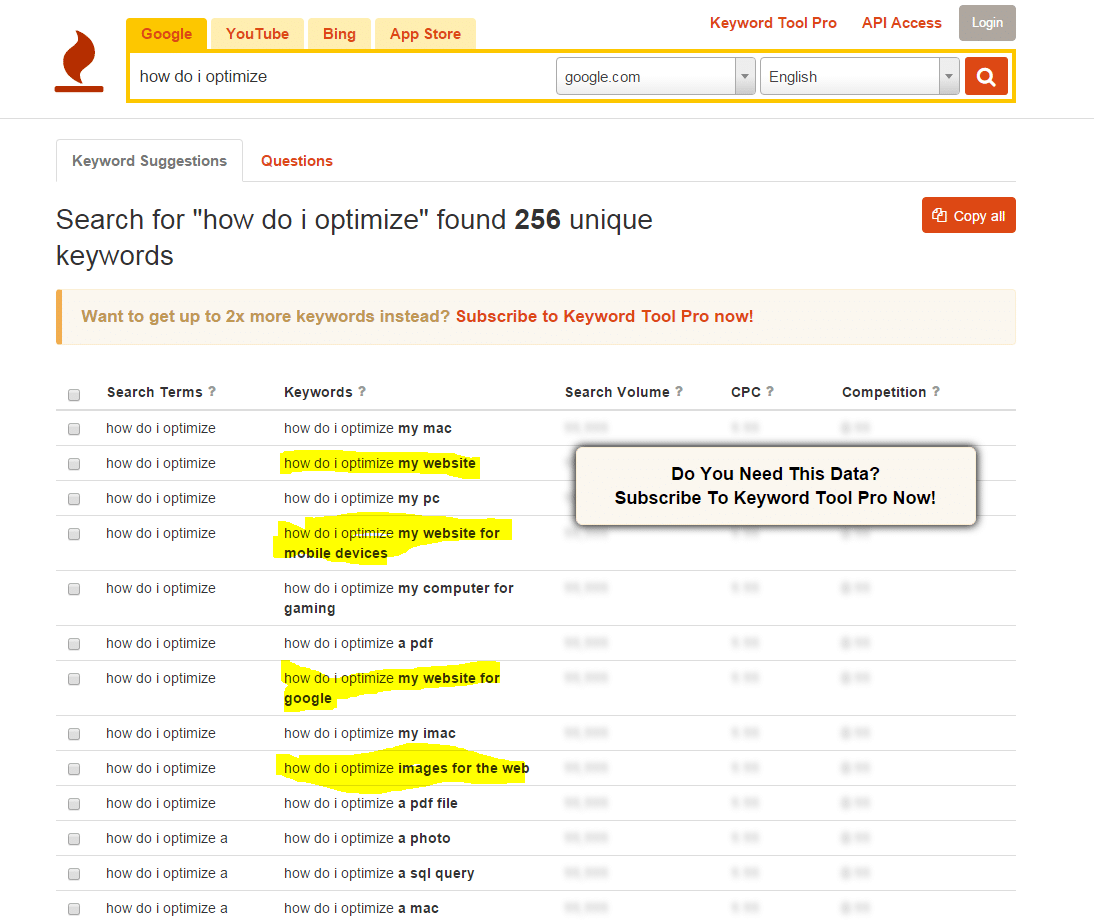Image resolution: width=1094 pixels, height=923 pixels.
Task: Click the search query input field
Action: click(x=342, y=77)
